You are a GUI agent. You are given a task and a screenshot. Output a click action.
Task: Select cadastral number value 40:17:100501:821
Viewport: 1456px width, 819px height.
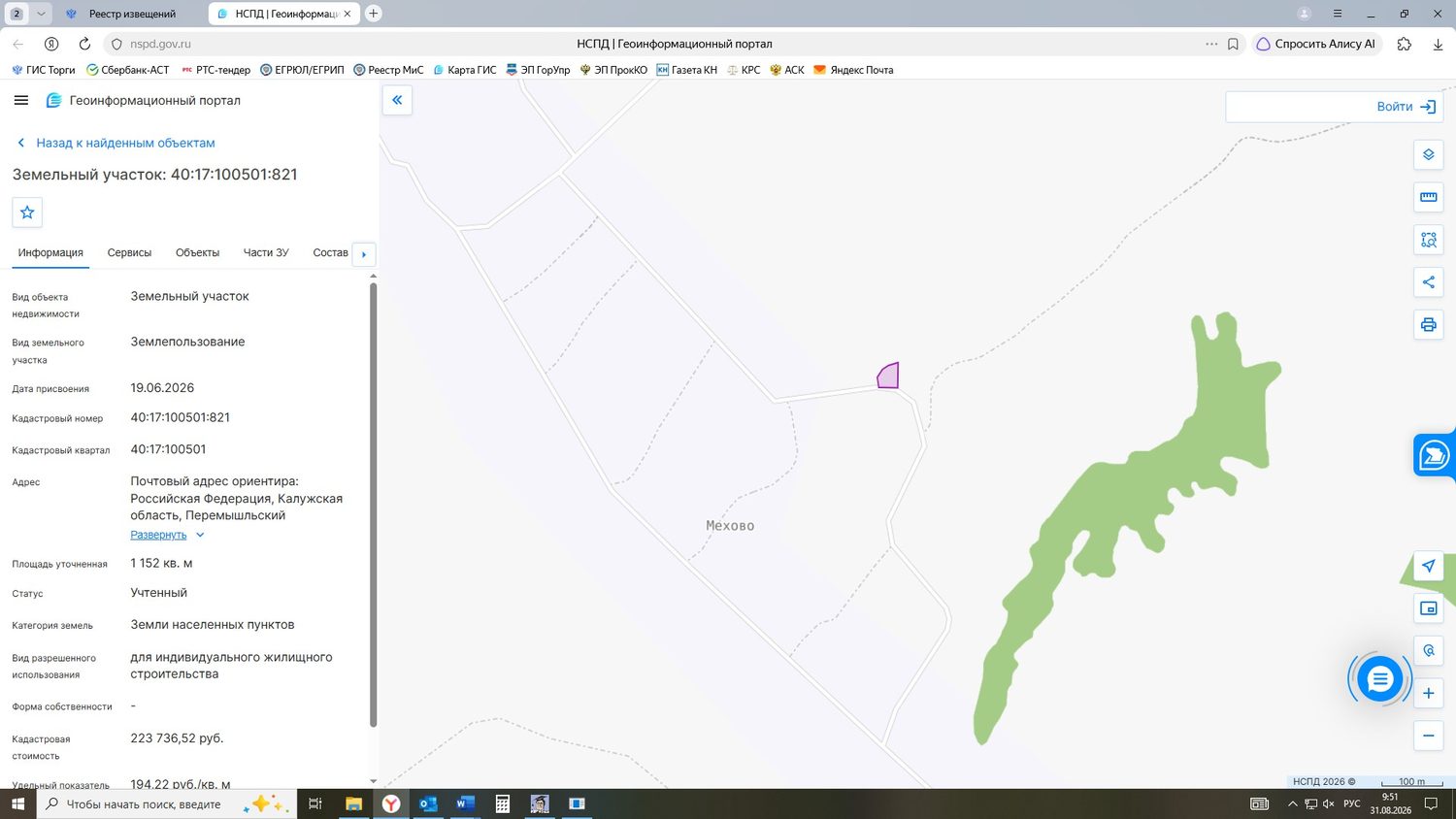[x=181, y=417]
